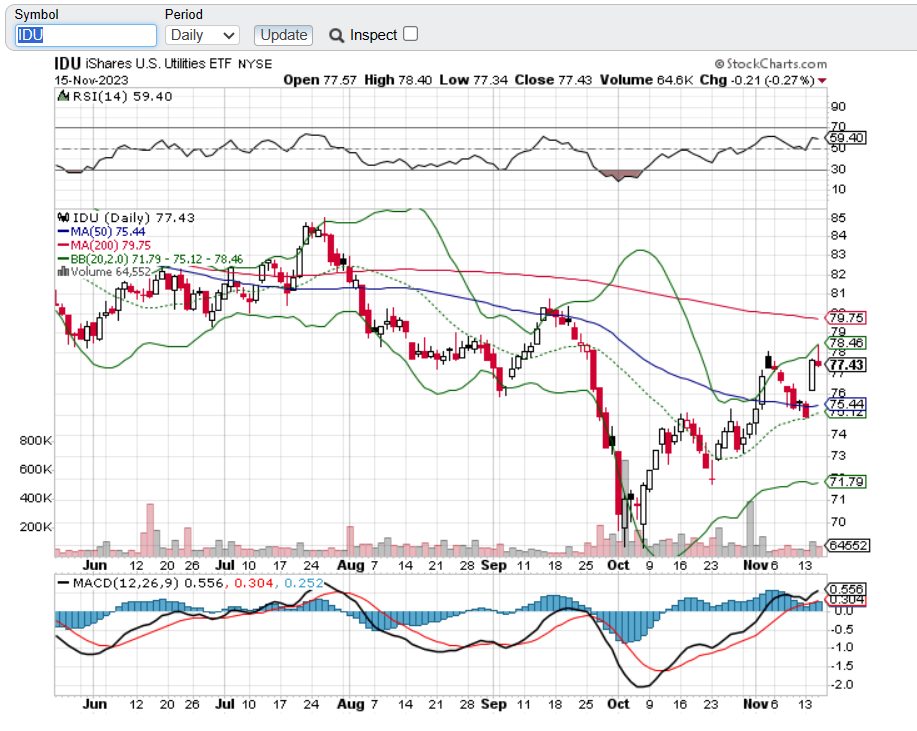Image resolution: width=917 pixels, height=731 pixels.
Task: Click the magnifying glass Inspect icon
Action: (336, 35)
